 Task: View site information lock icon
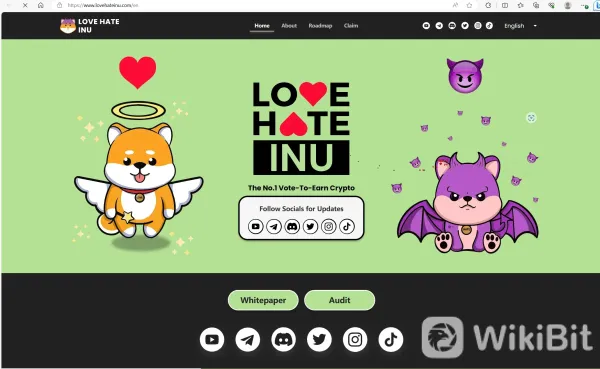[x=59, y=5]
